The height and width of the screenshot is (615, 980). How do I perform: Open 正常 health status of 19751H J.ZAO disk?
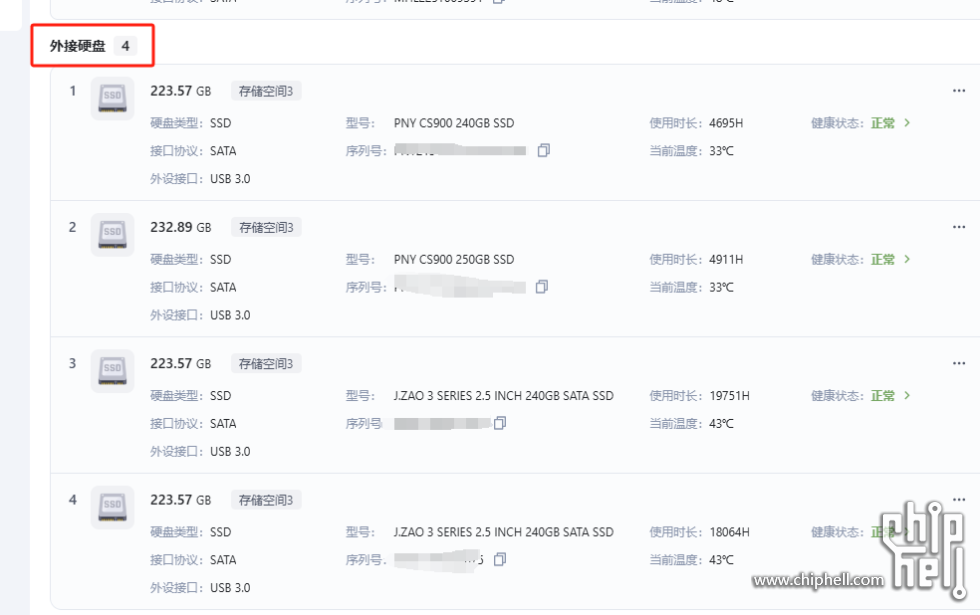[x=883, y=396]
